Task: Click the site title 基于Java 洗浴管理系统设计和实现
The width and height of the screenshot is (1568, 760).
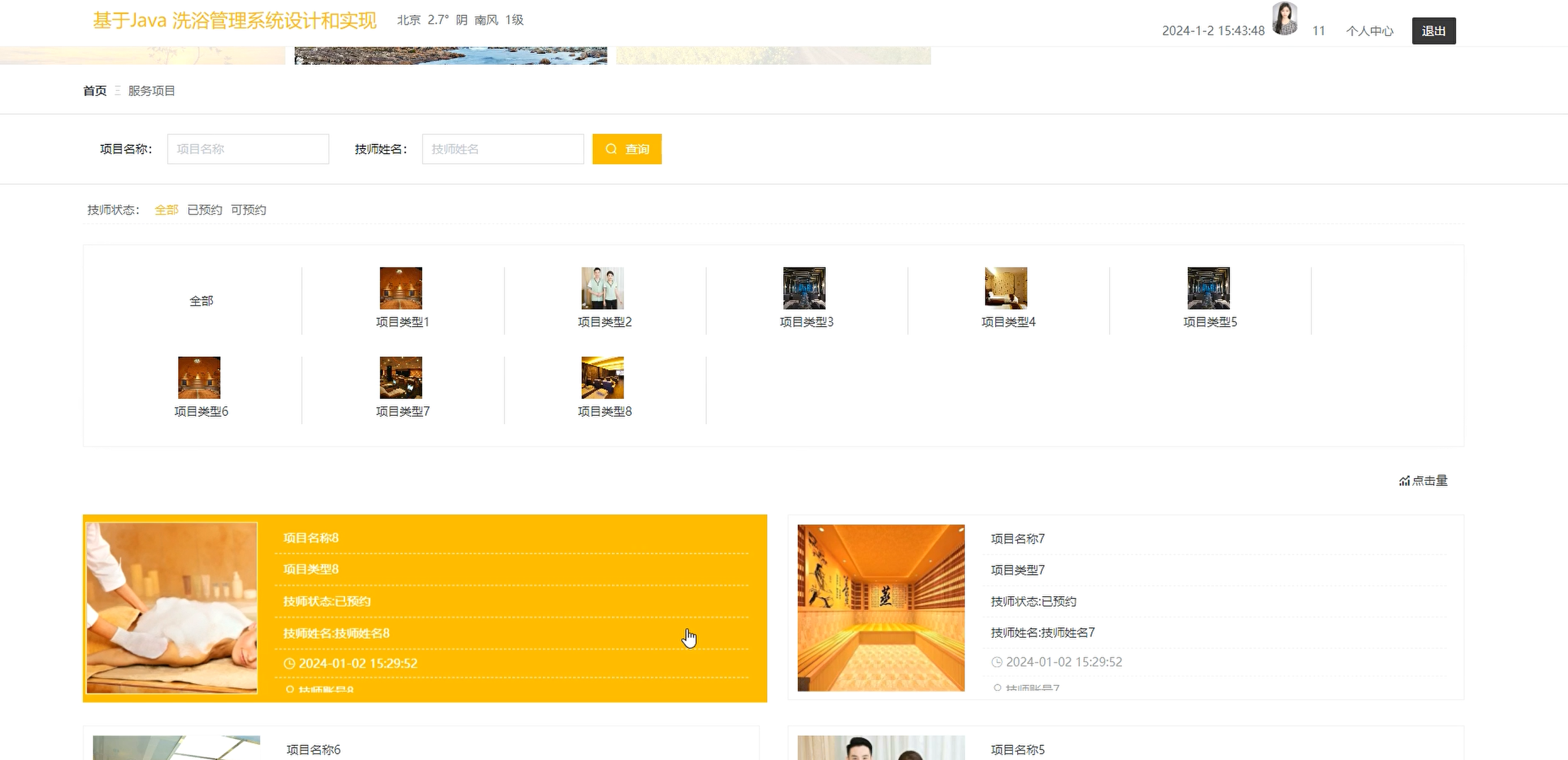Action: pyautogui.click(x=234, y=21)
